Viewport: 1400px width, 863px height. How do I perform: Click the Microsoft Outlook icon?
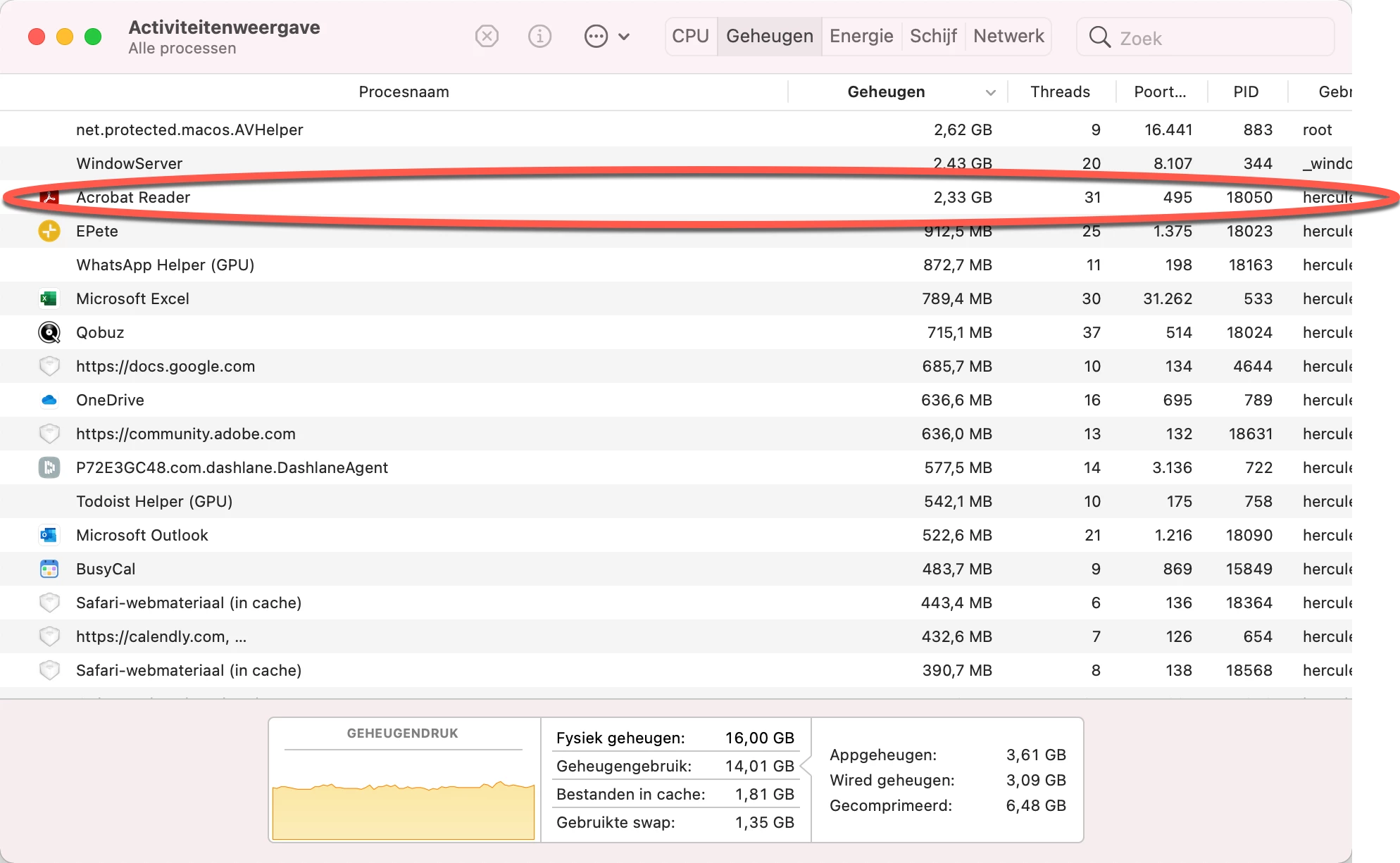point(49,535)
